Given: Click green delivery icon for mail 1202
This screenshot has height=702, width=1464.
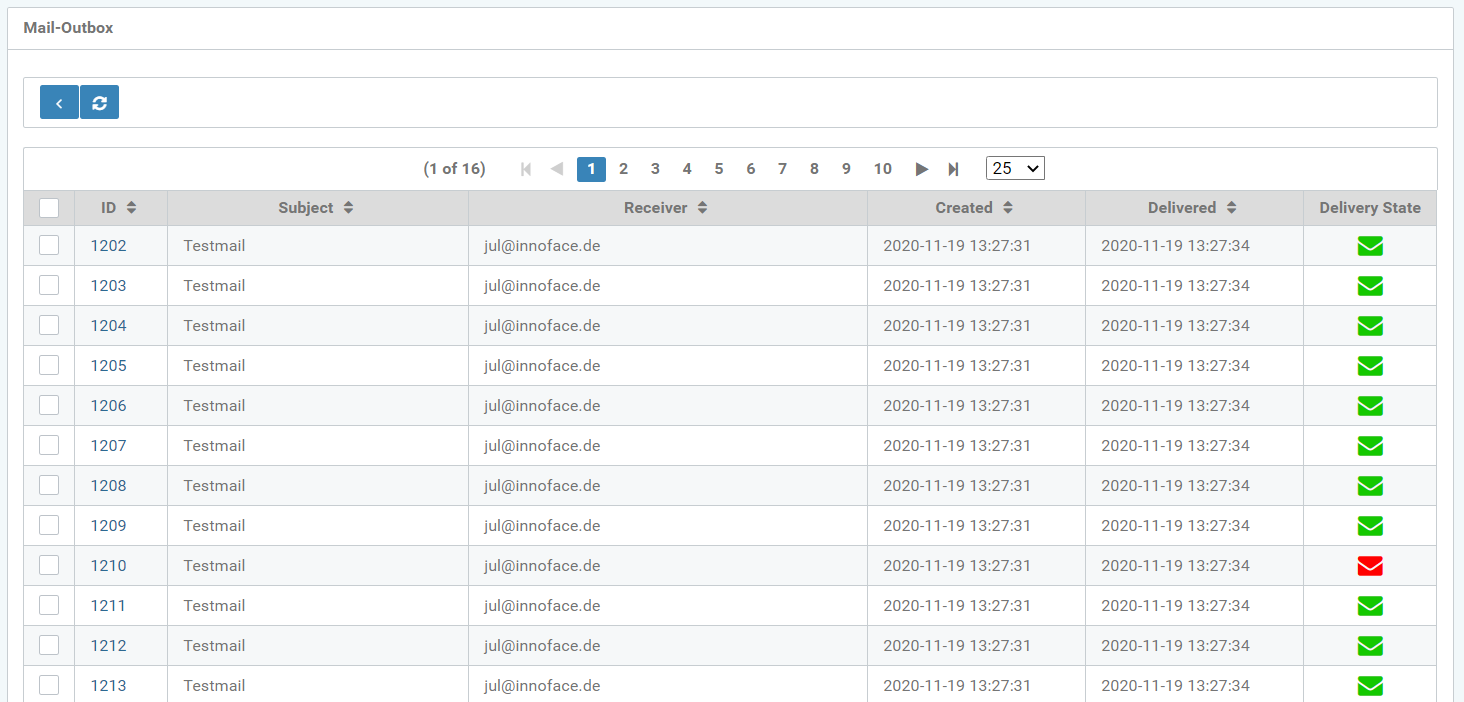Looking at the screenshot, I should pos(1369,246).
